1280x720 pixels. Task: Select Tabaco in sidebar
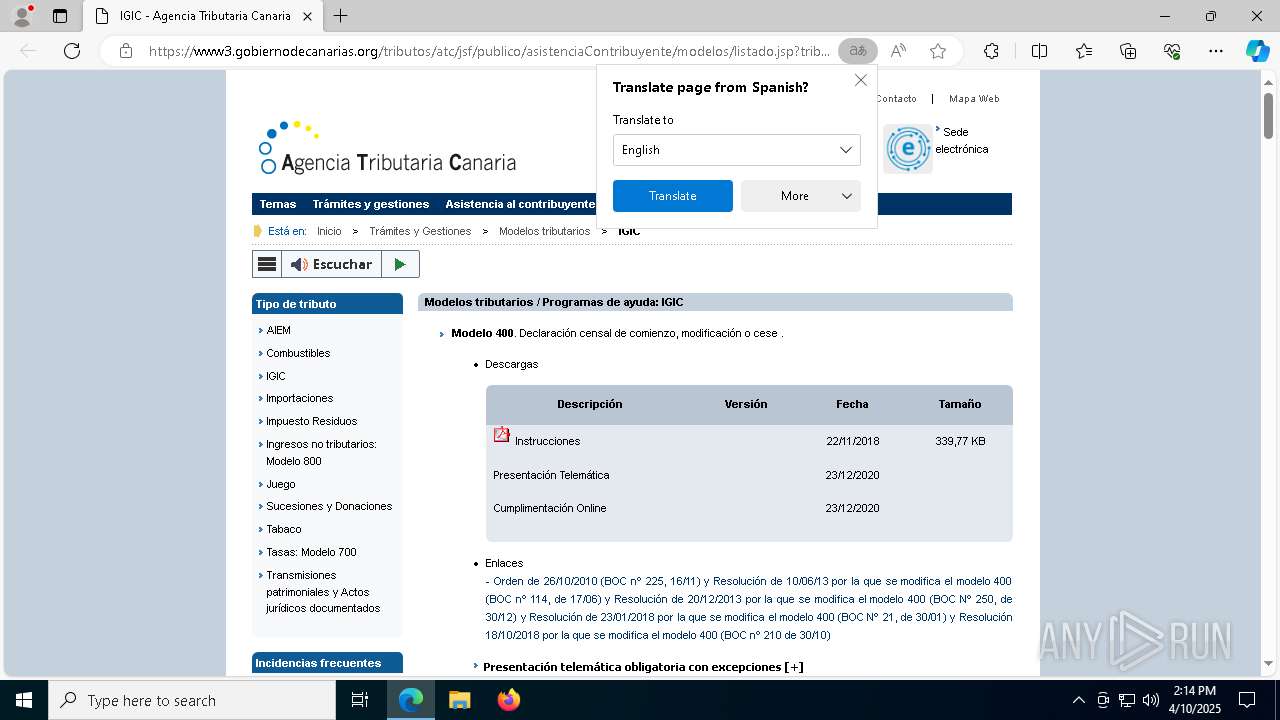[284, 529]
